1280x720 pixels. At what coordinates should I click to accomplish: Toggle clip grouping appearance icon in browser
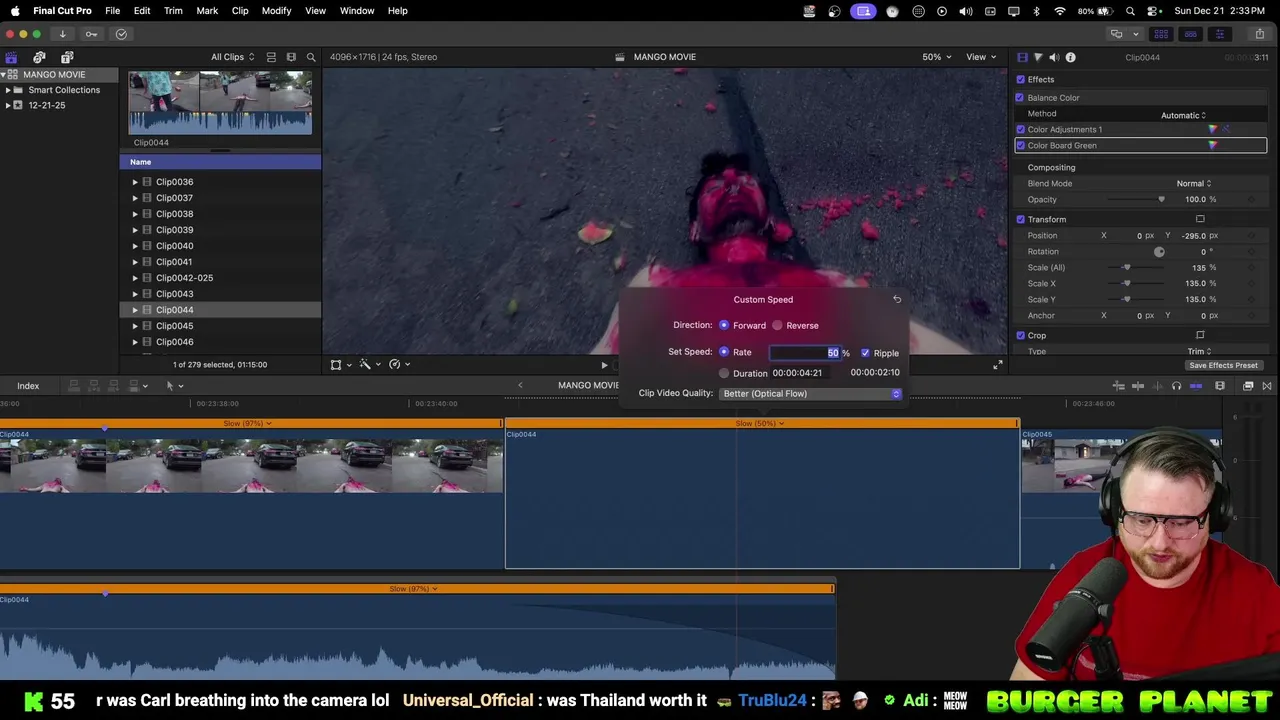[x=271, y=57]
